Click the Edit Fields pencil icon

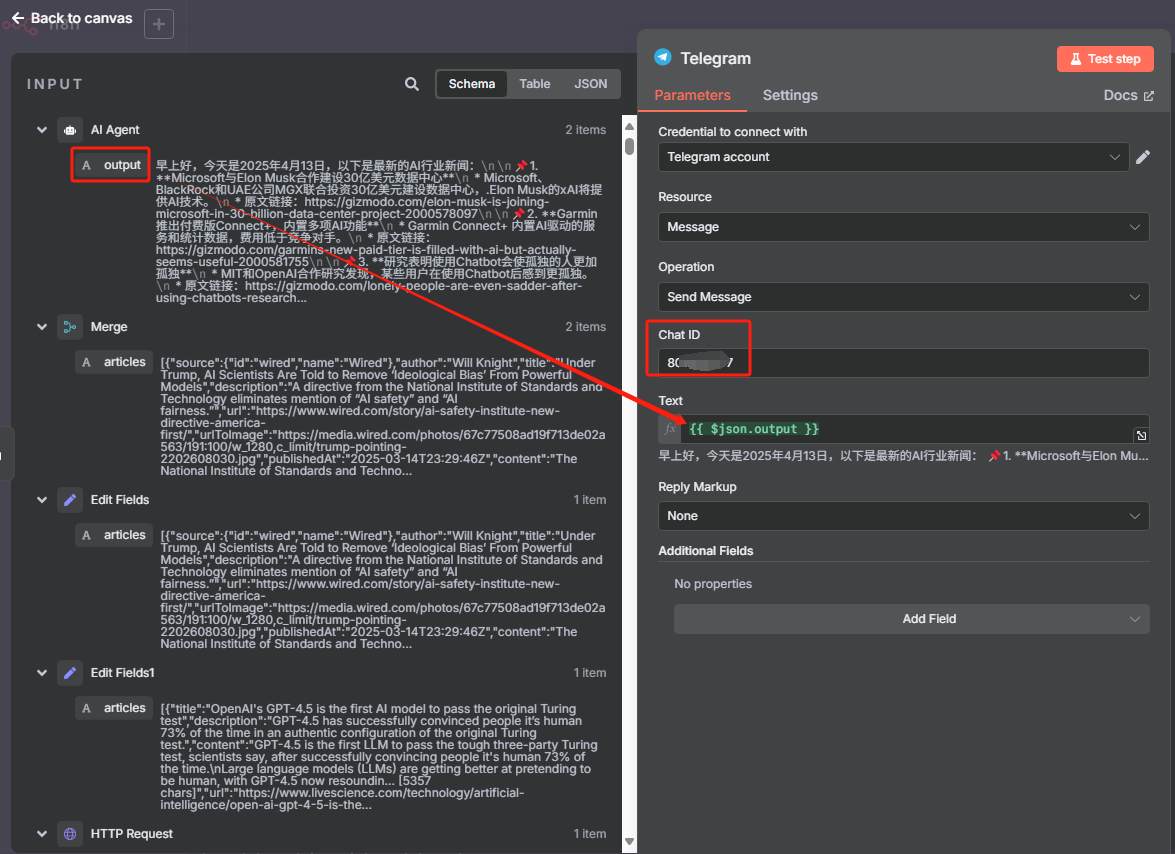pos(70,500)
